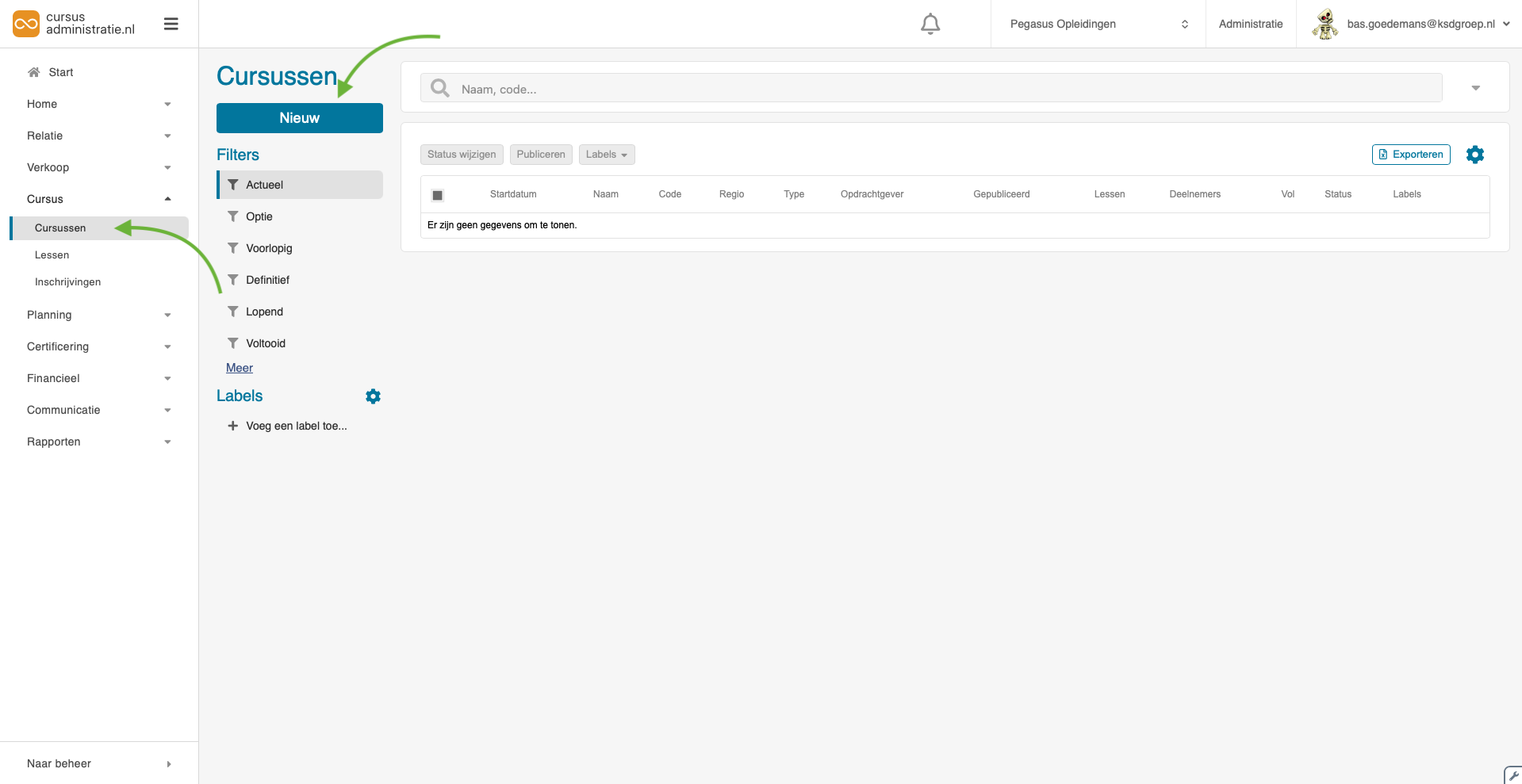Click the Meer filters link
Screen dimensions: 1522x784
click(240, 368)
